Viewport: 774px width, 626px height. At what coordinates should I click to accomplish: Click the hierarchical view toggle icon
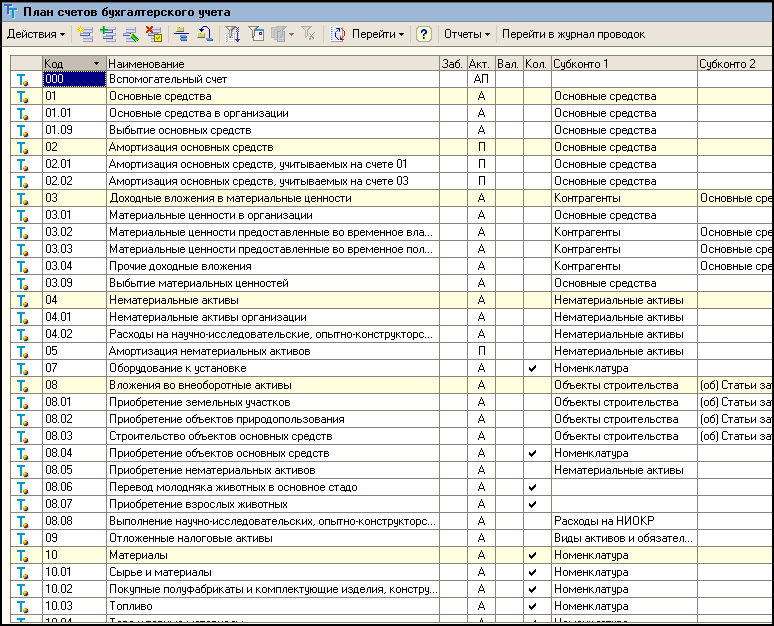click(x=182, y=34)
